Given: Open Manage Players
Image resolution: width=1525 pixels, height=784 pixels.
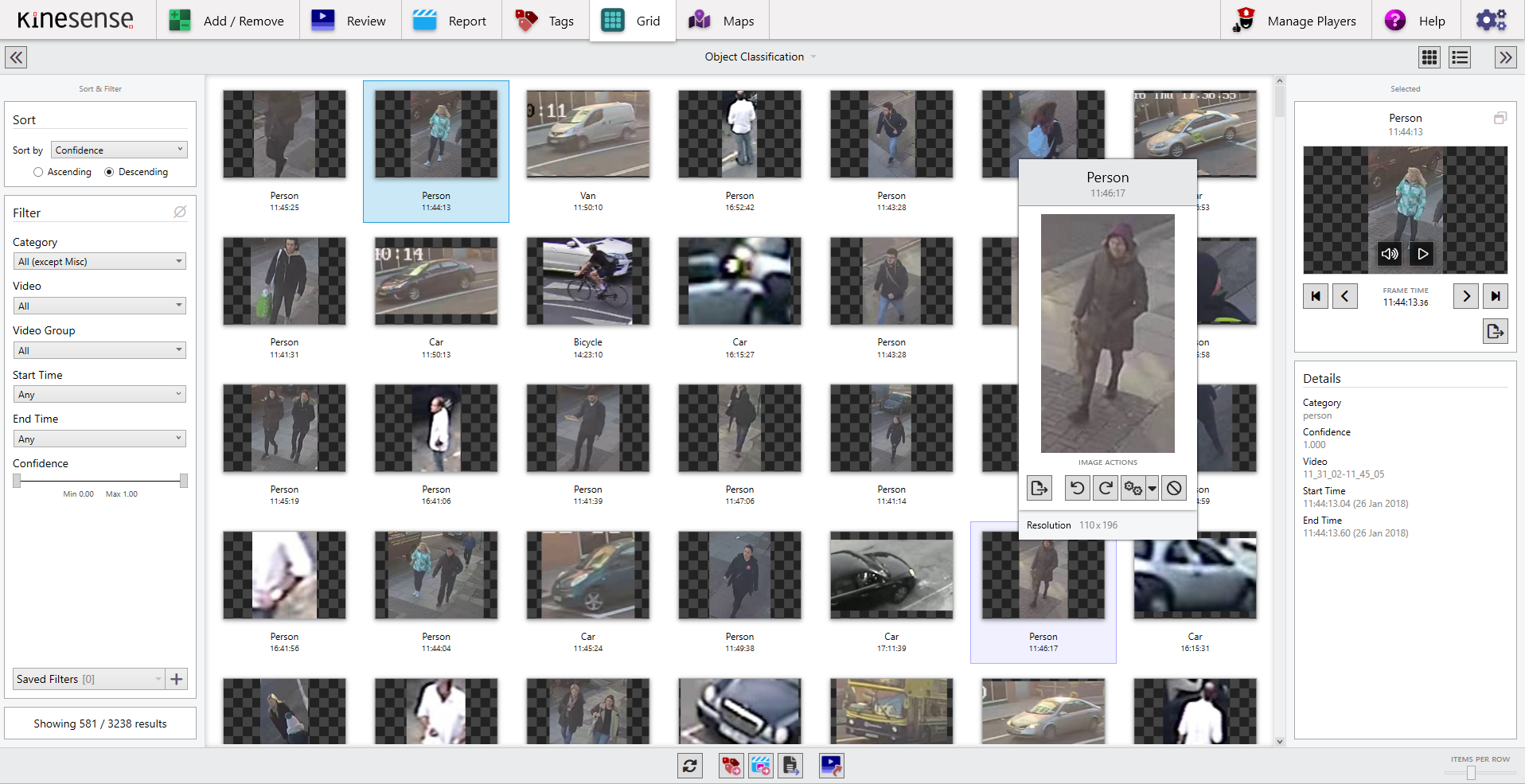Looking at the screenshot, I should (1296, 21).
